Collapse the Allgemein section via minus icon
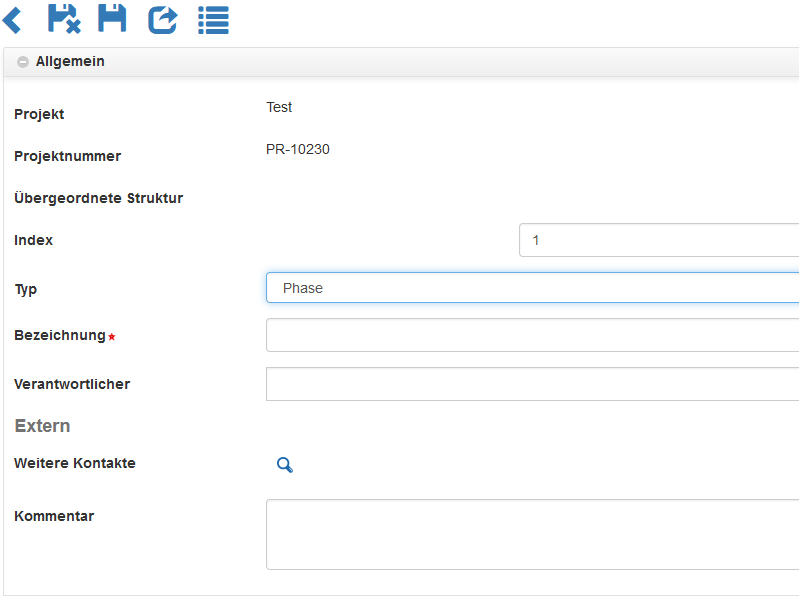The image size is (799, 607). [23, 62]
